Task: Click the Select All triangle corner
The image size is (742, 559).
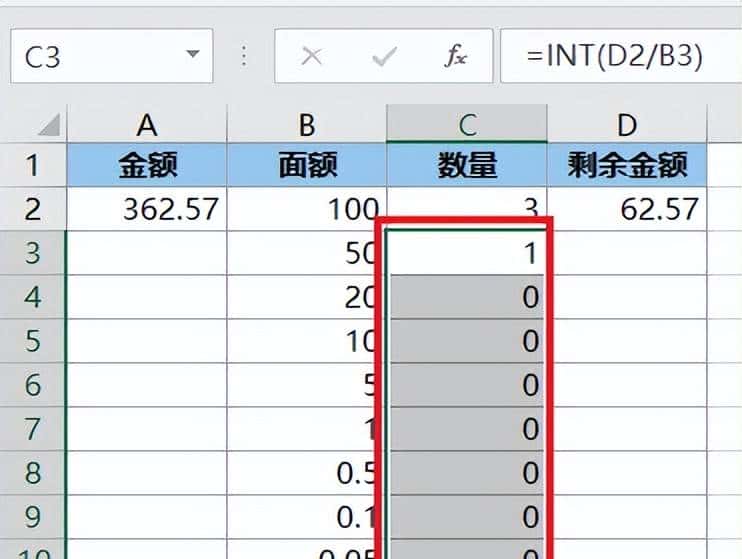Action: [x=49, y=124]
